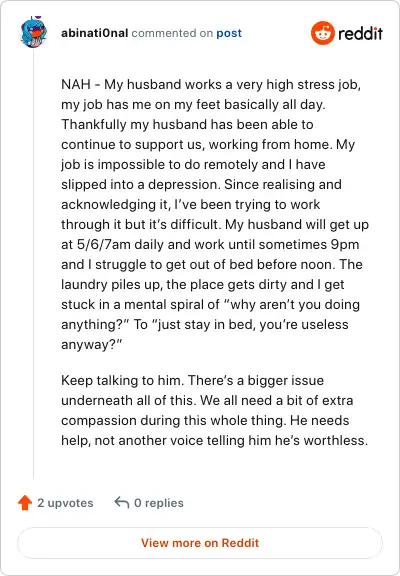The image size is (400, 576).
Task: Click the Reddit Snoo logo icon
Action: [322, 33]
